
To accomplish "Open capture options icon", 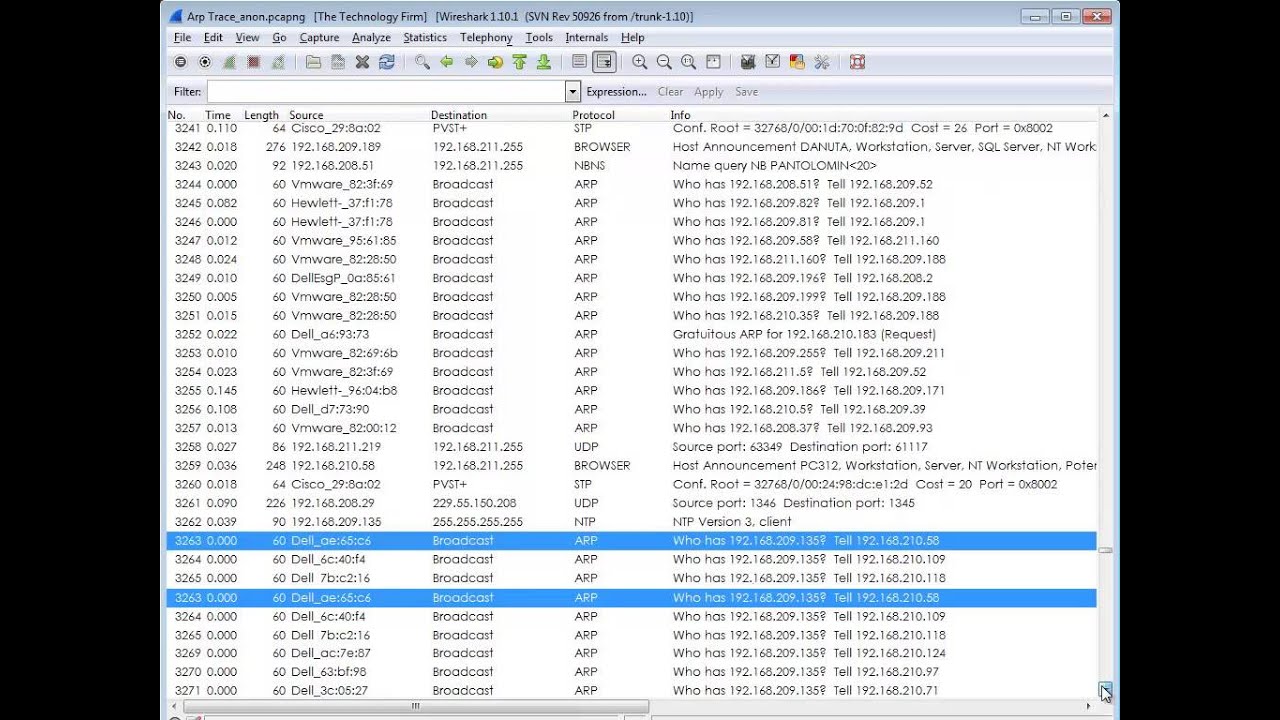I will tap(205, 62).
